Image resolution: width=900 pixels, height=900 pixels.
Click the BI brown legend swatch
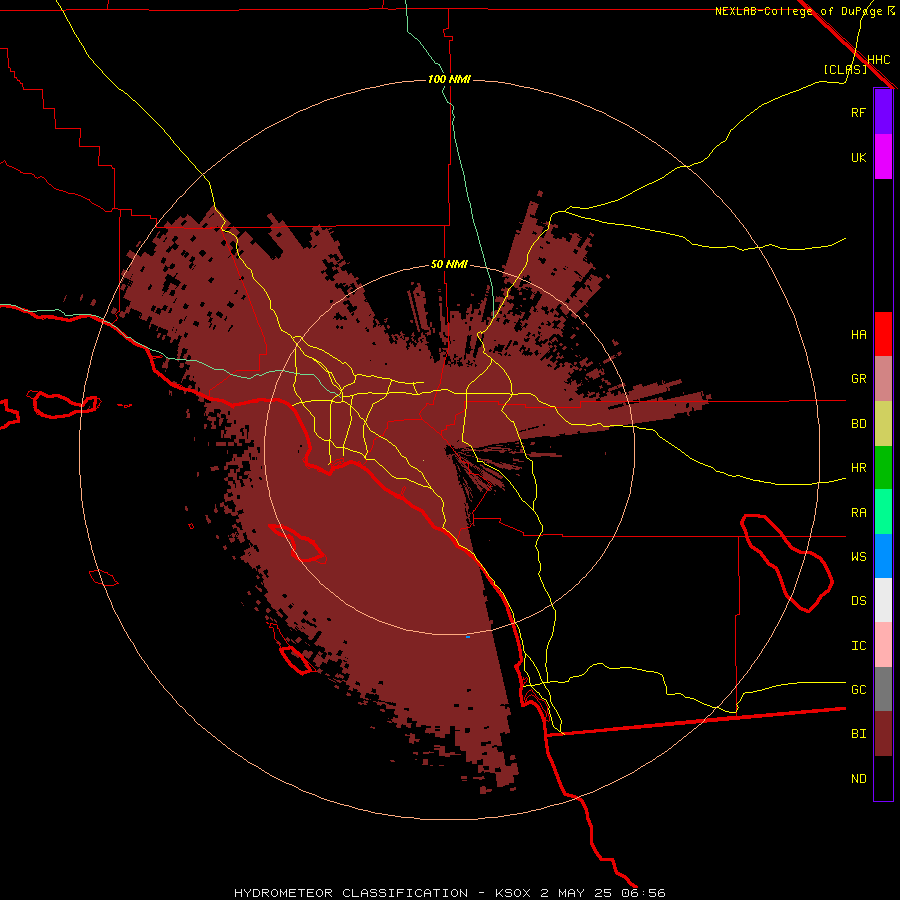(883, 734)
